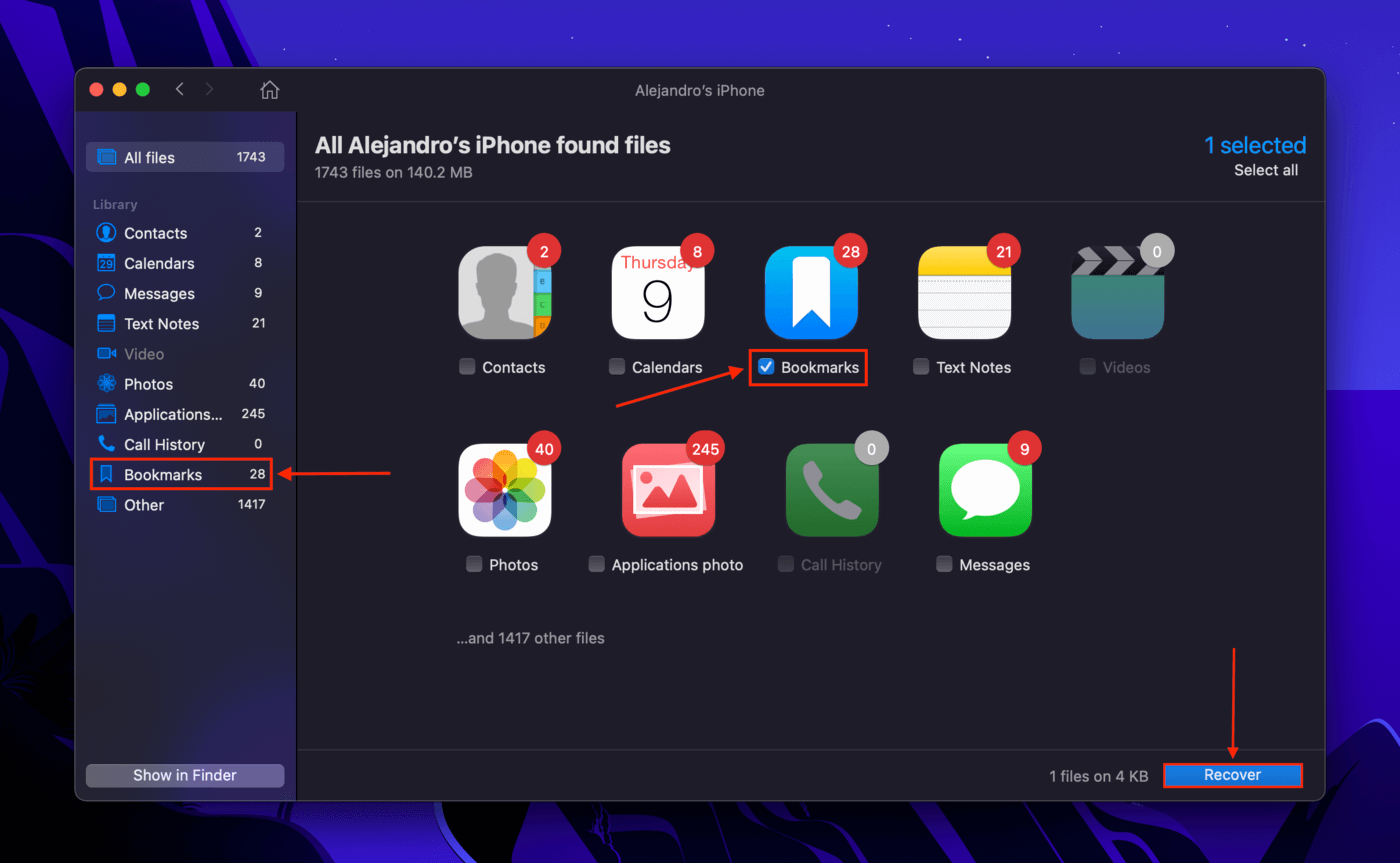Click the Call History green phone icon
This screenshot has height=863, width=1400.
(832, 490)
